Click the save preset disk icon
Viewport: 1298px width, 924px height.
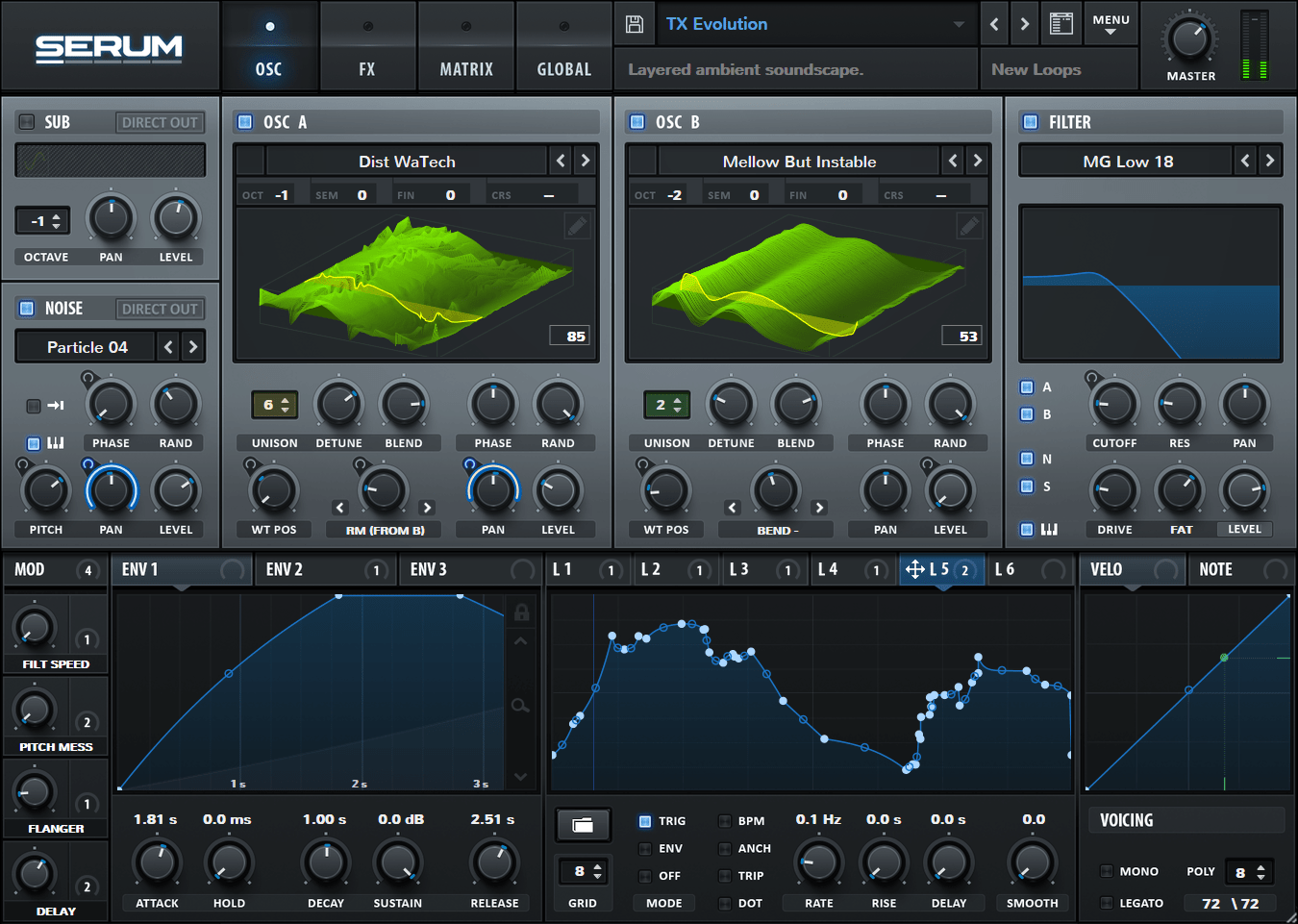634,23
